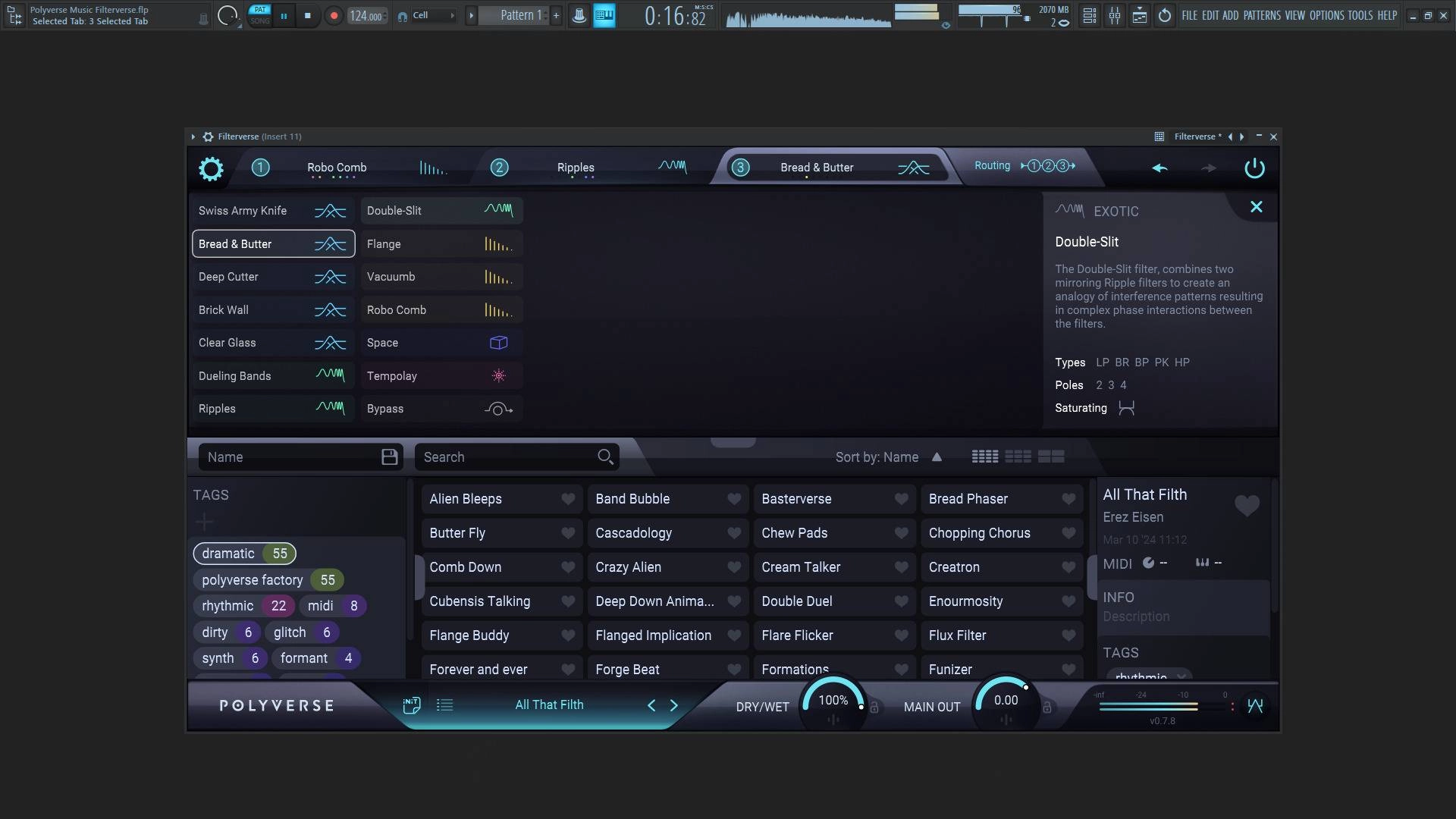The image size is (1456, 819).
Task: Choose the Clear Glass filter
Action: pyautogui.click(x=273, y=343)
